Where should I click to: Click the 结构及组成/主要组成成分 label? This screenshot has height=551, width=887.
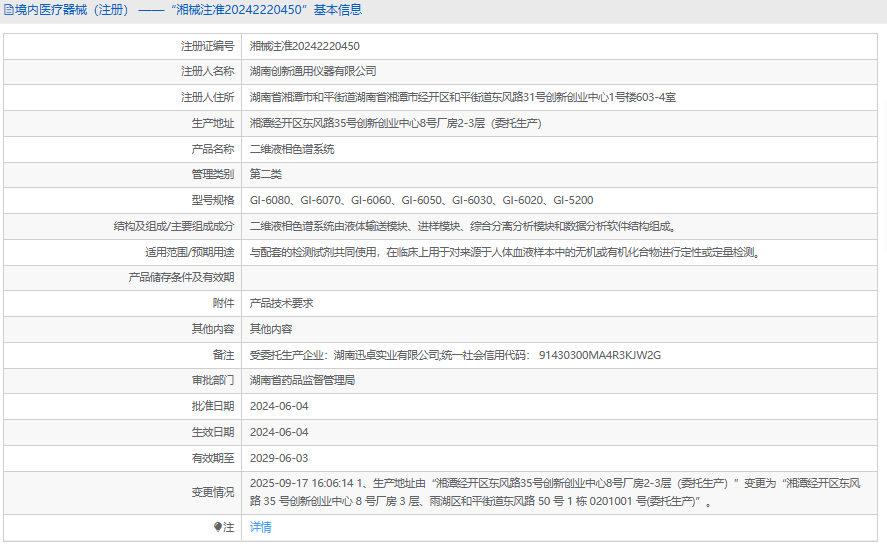coord(174,226)
